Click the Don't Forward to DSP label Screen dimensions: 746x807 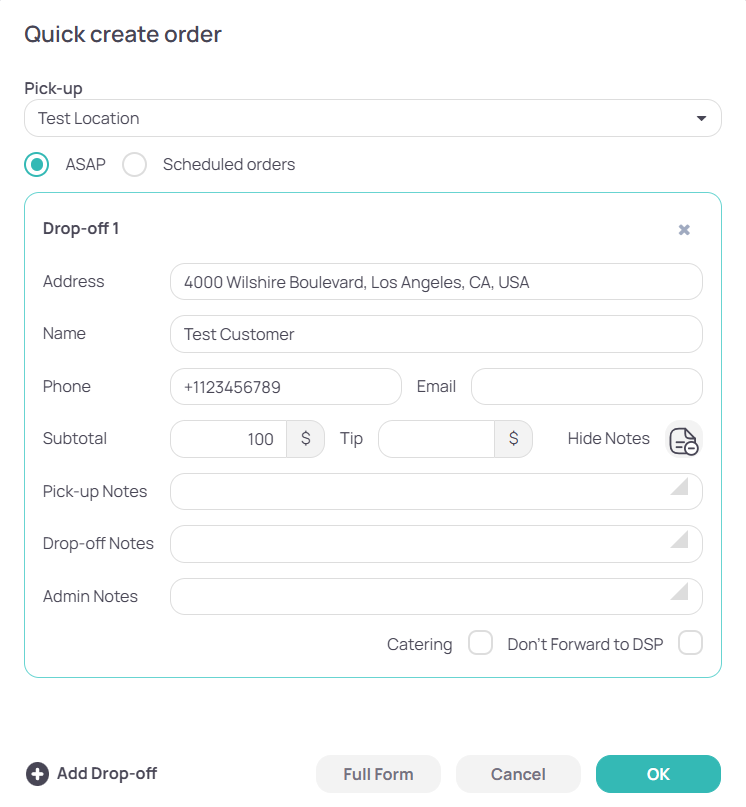click(x=585, y=644)
